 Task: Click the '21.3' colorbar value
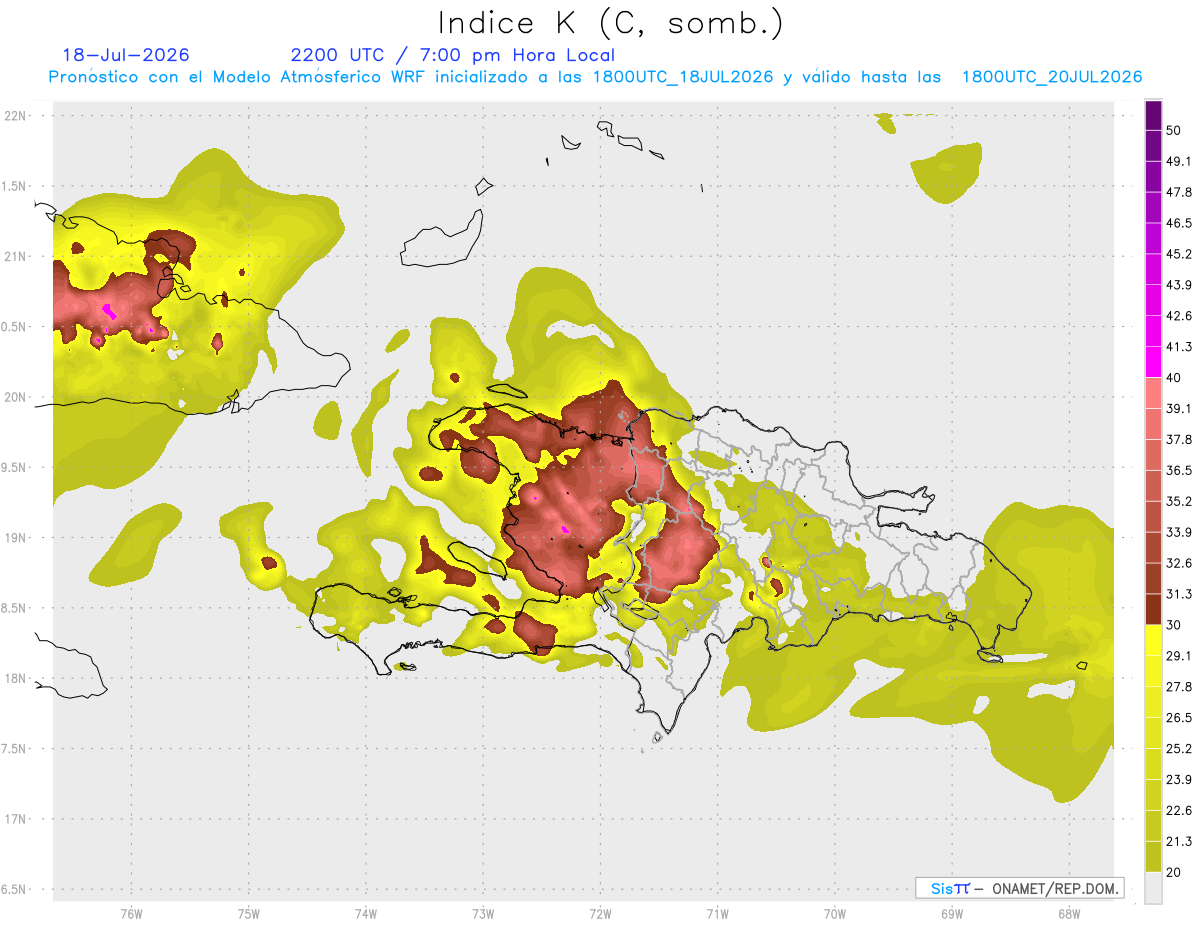pos(1179,842)
